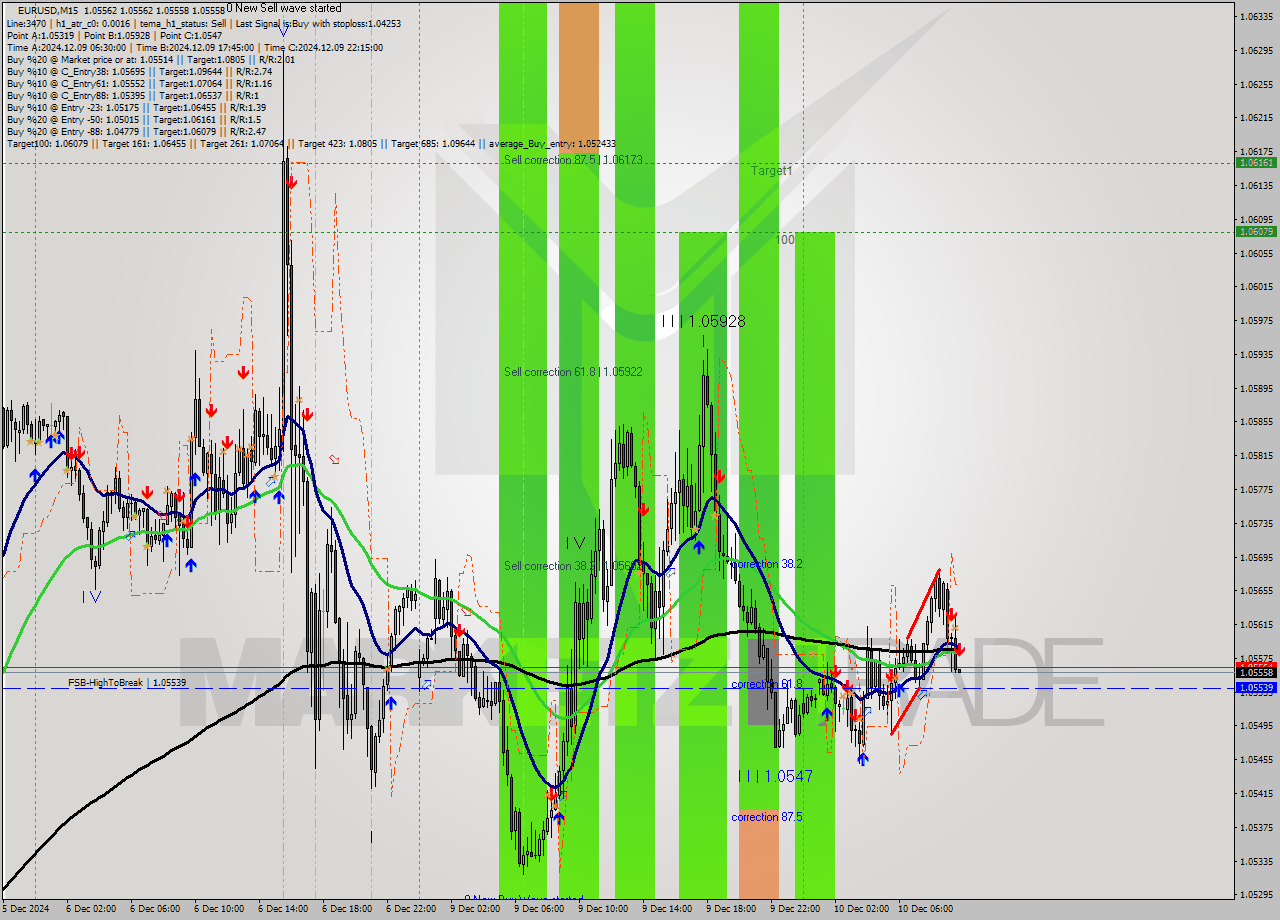Select the 100 retracement label

(786, 239)
